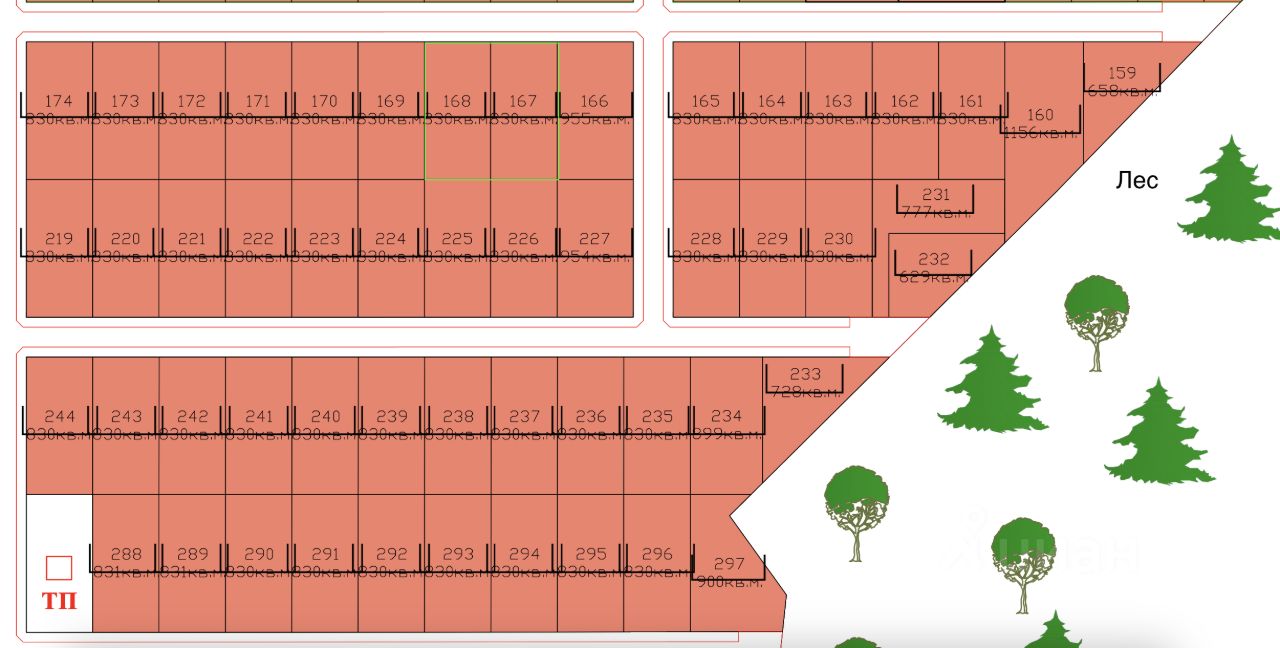Select plot 159 near the forest
This screenshot has height=648, width=1280.
pyautogui.click(x=1123, y=82)
